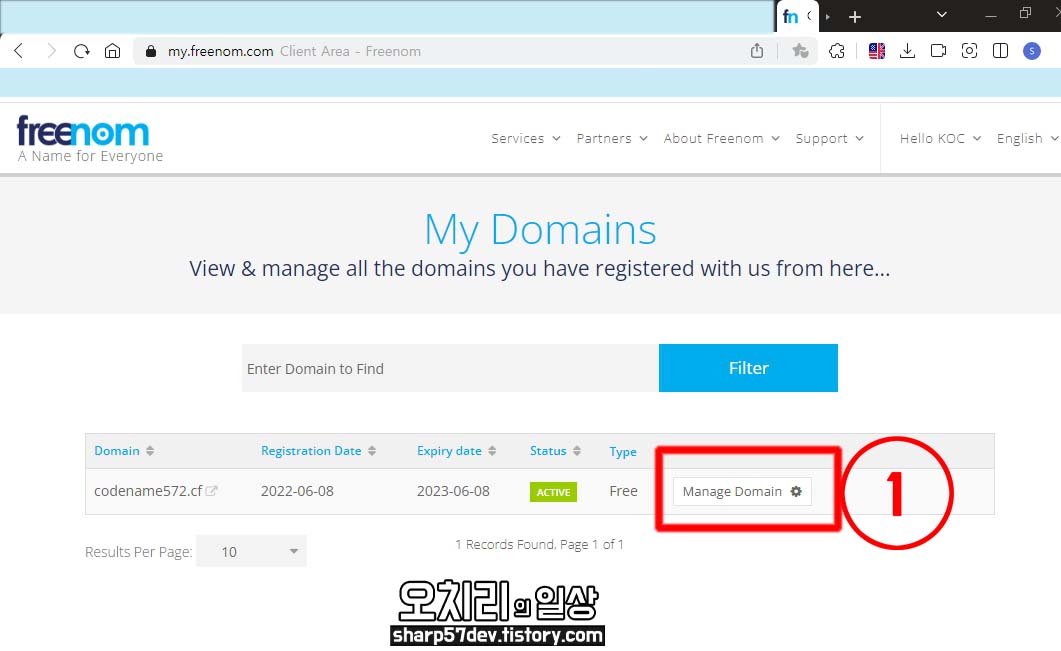Screen dimensions: 1061x651
Task: Click the 1 Records Found pagination text
Action: click(539, 545)
